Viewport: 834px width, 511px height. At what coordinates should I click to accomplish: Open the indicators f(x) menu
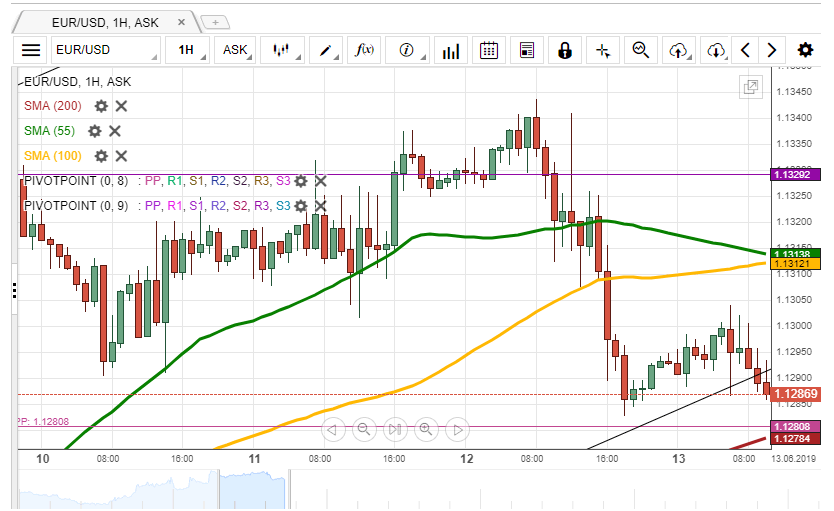(366, 50)
